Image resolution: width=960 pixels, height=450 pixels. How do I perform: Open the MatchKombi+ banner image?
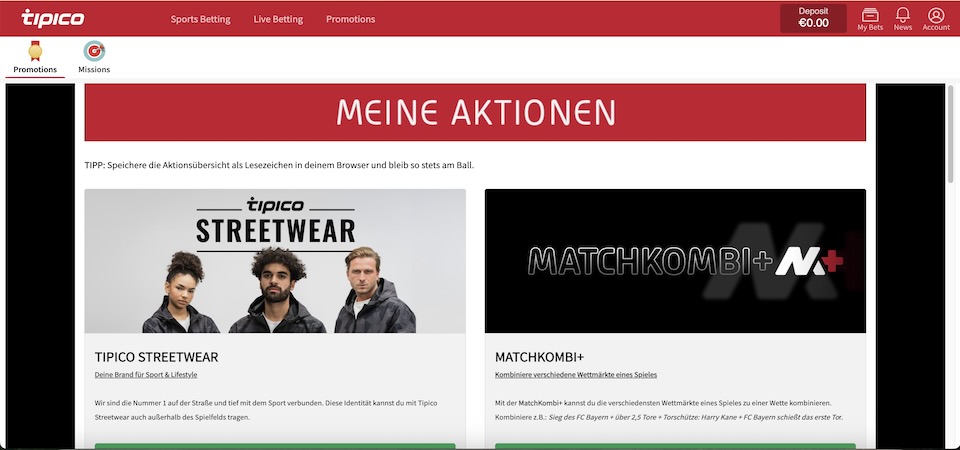[675, 261]
